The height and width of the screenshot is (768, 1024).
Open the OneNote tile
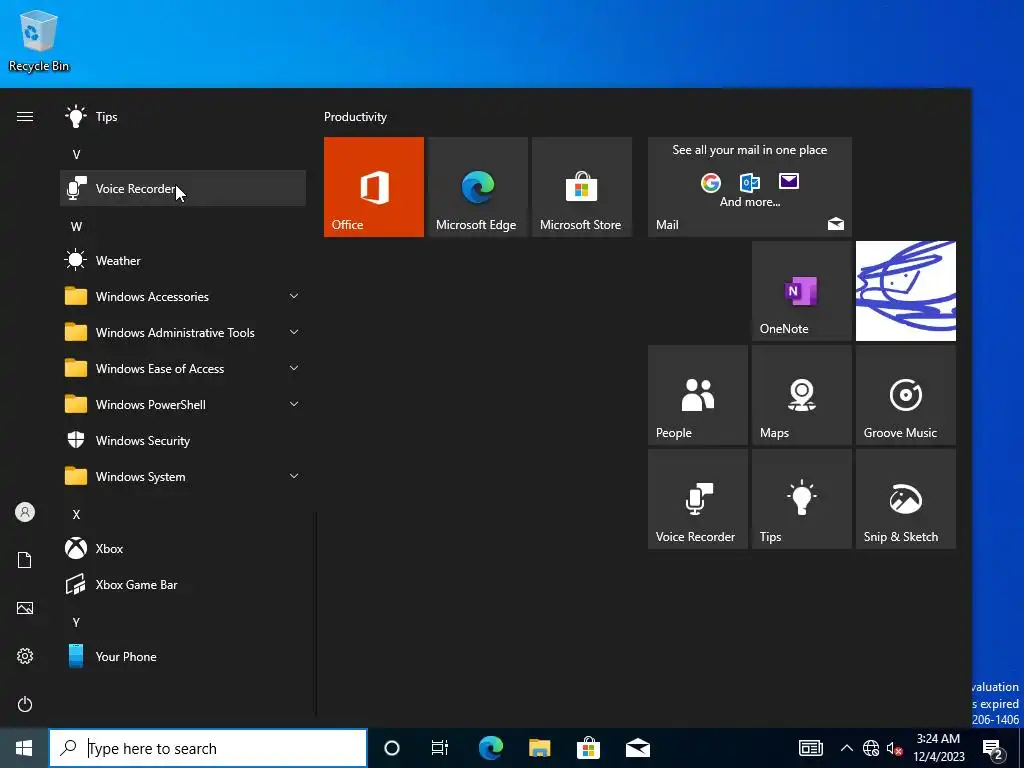[801, 291]
